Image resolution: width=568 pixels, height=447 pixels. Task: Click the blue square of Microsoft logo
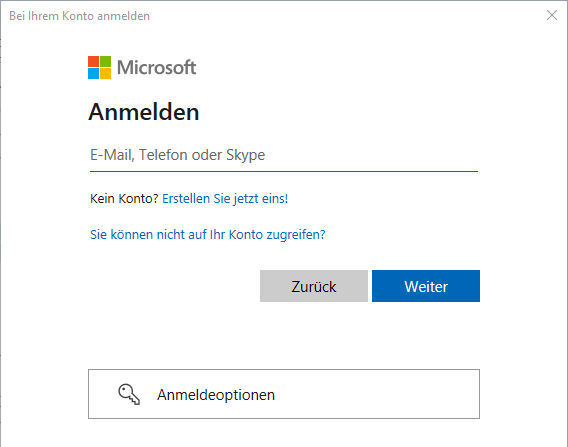click(x=93, y=74)
